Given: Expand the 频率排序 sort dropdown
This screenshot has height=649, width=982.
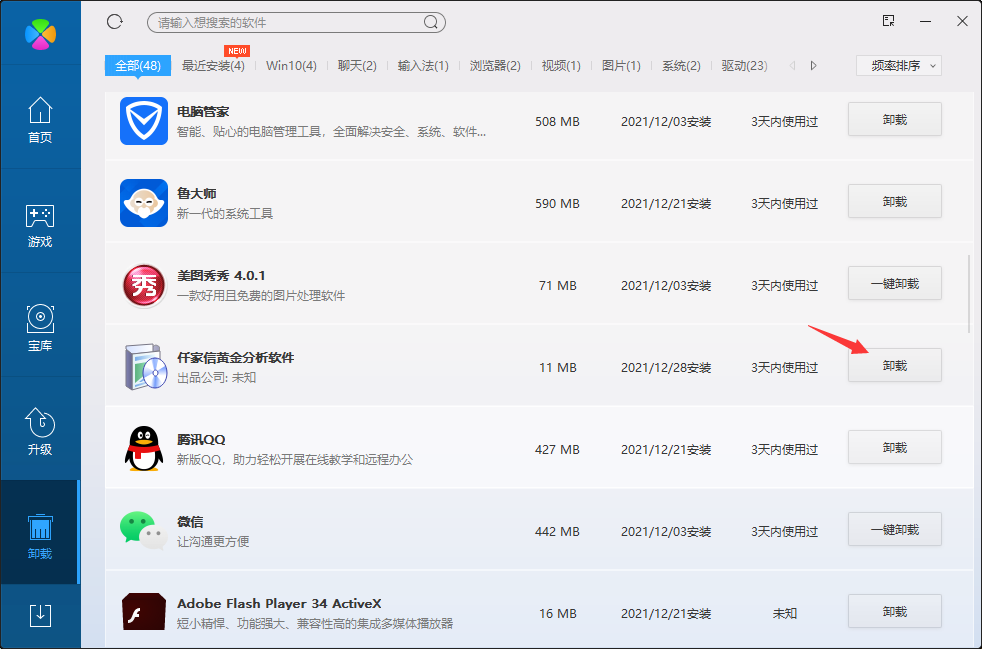Looking at the screenshot, I should coord(899,66).
